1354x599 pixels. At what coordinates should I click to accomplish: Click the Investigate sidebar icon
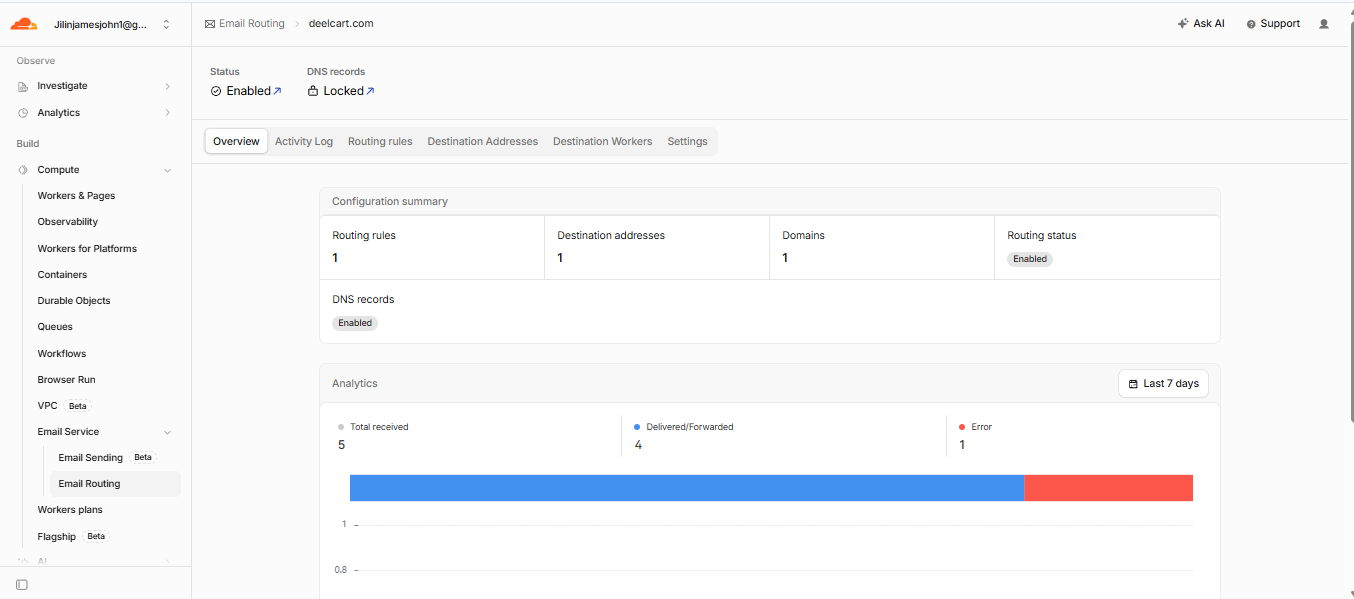(x=23, y=86)
